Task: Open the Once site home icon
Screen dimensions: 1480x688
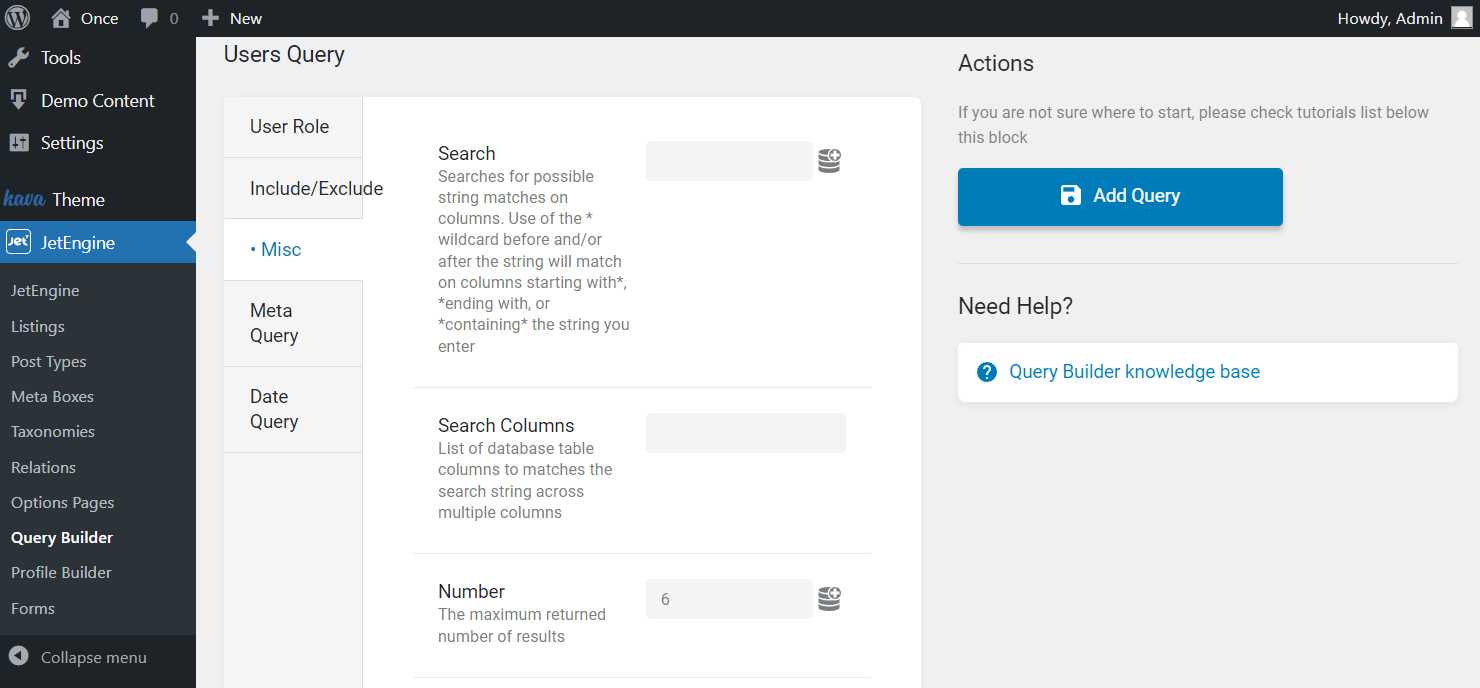Action: coord(61,18)
